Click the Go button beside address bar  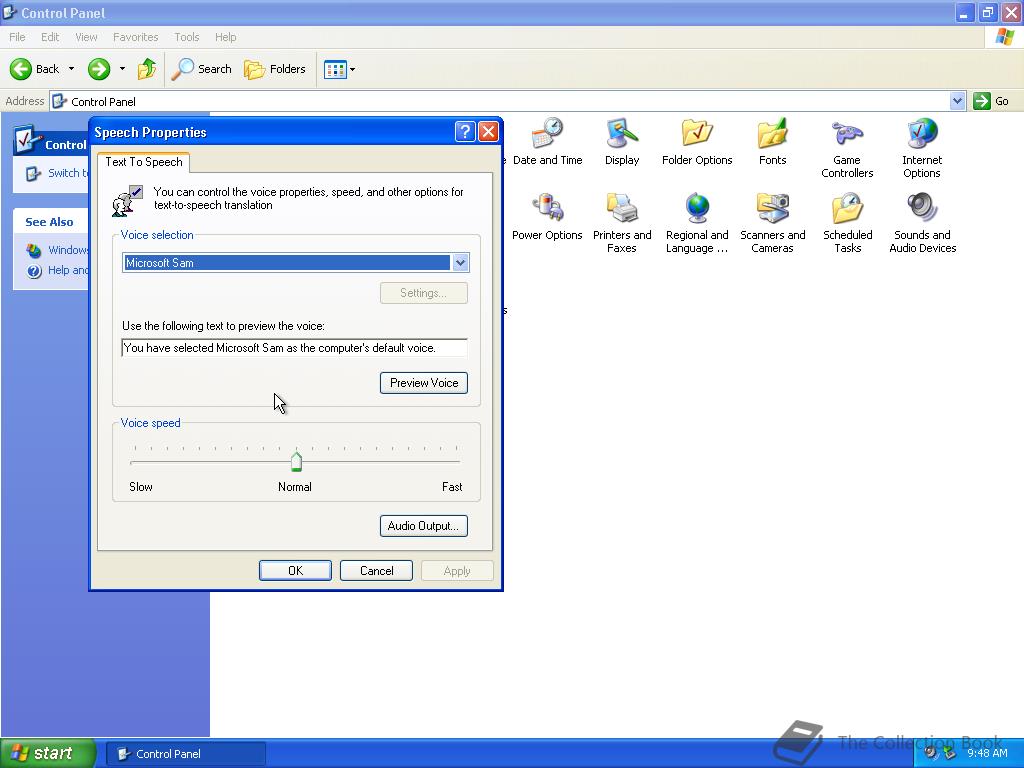pyautogui.click(x=991, y=101)
